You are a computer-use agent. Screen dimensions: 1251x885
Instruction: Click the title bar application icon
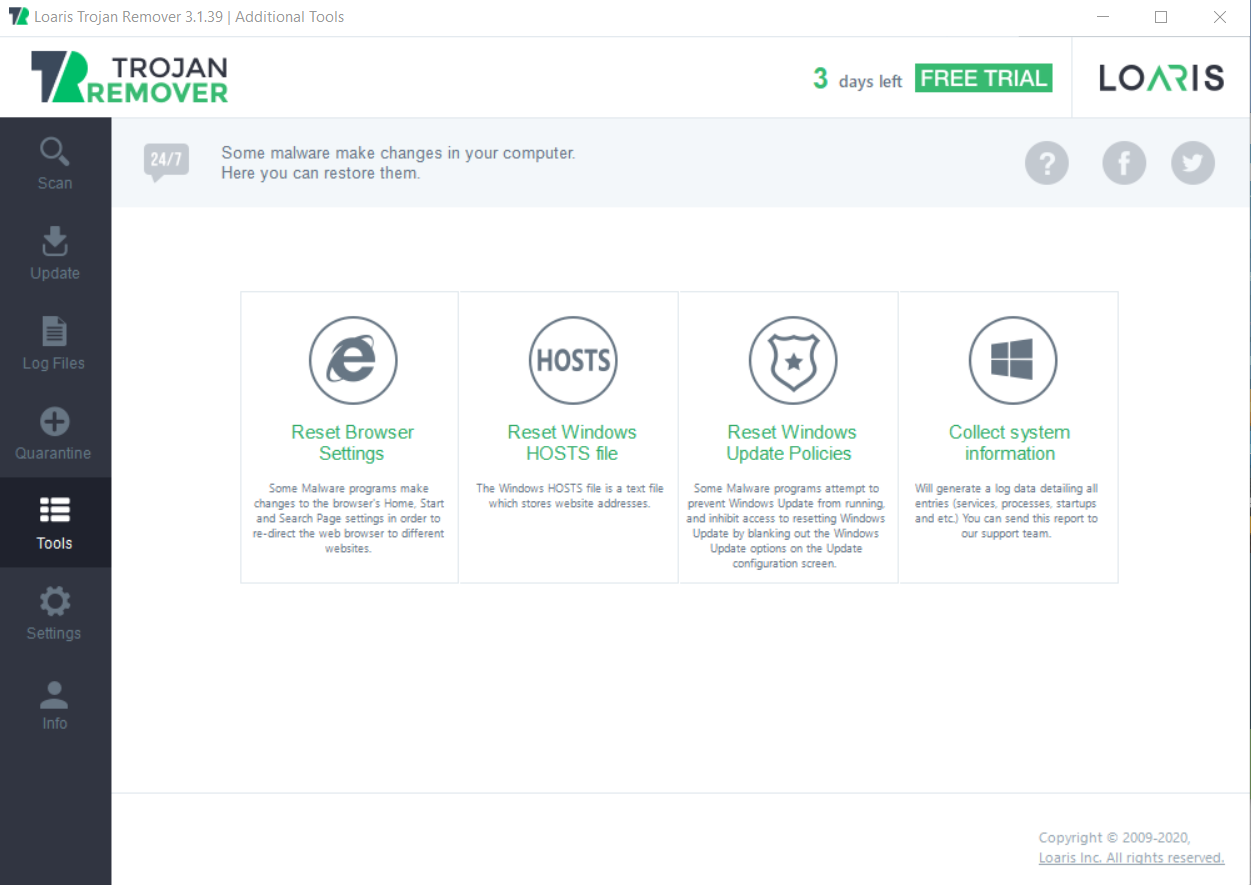[18, 17]
